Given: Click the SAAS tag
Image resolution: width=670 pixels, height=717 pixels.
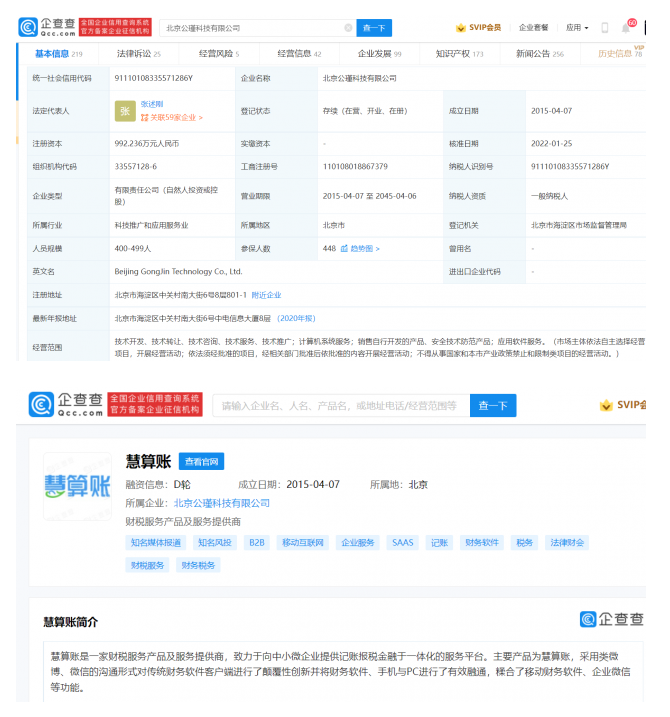Looking at the screenshot, I should pos(402,542).
